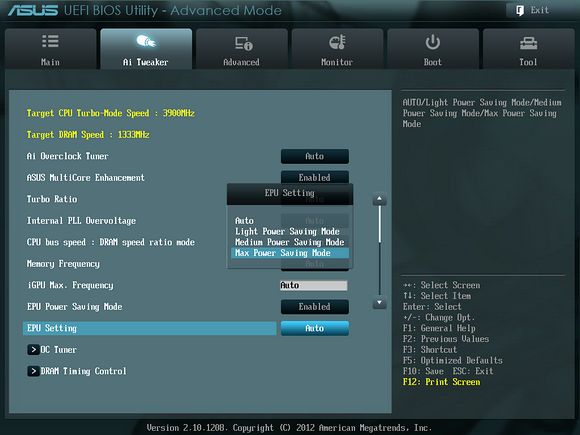This screenshot has height=435, width=580.
Task: Click the arrow icon beside OC Tuner
Action: [33, 350]
